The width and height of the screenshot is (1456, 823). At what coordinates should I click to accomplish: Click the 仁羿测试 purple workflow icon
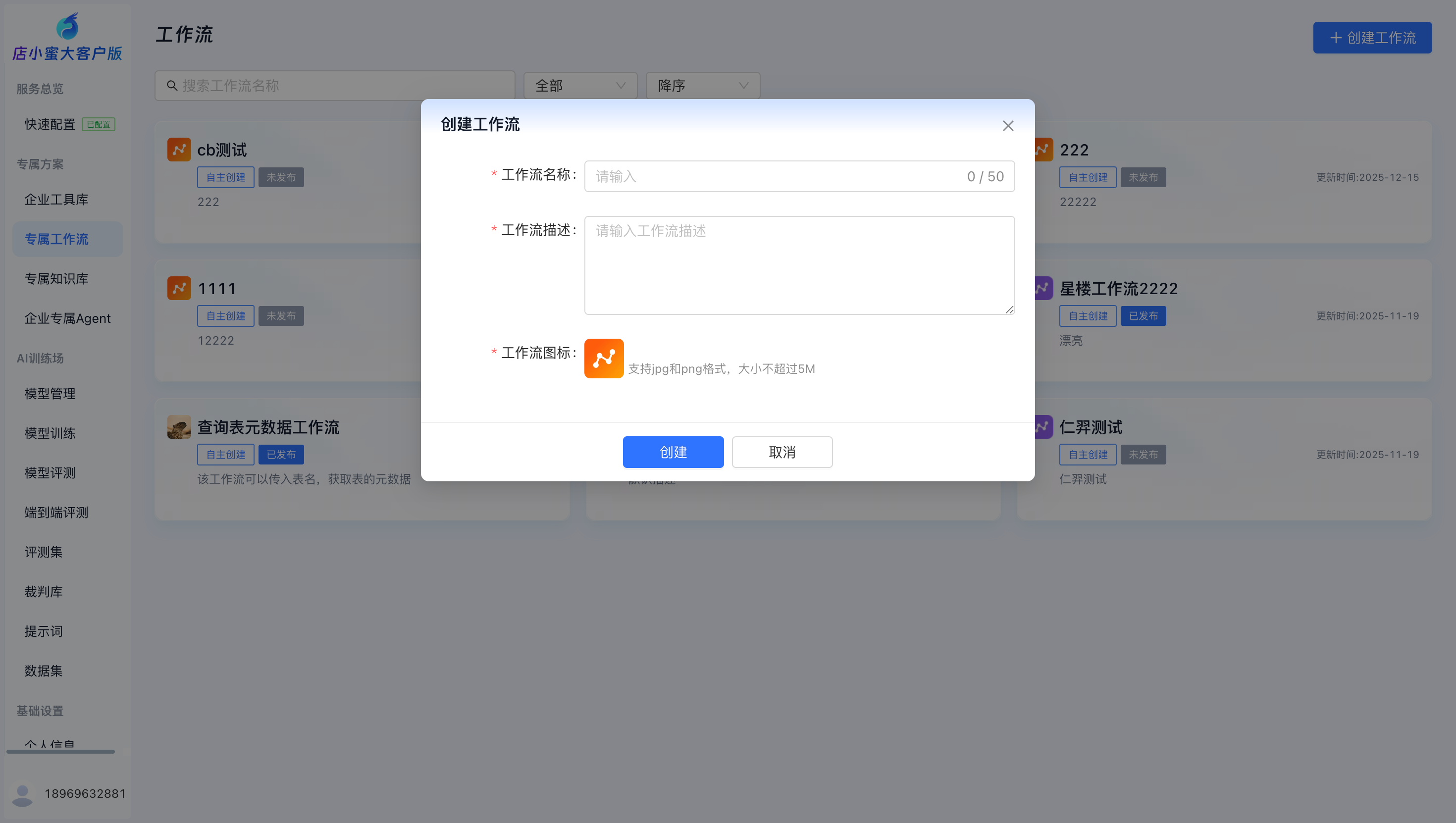[1043, 427]
